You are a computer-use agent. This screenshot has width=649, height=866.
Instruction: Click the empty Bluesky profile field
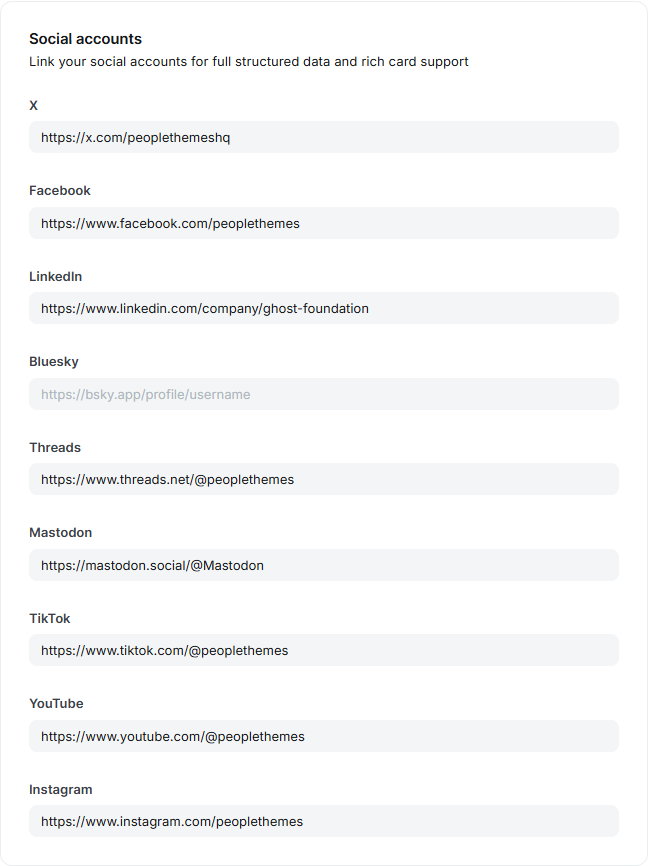tap(324, 394)
